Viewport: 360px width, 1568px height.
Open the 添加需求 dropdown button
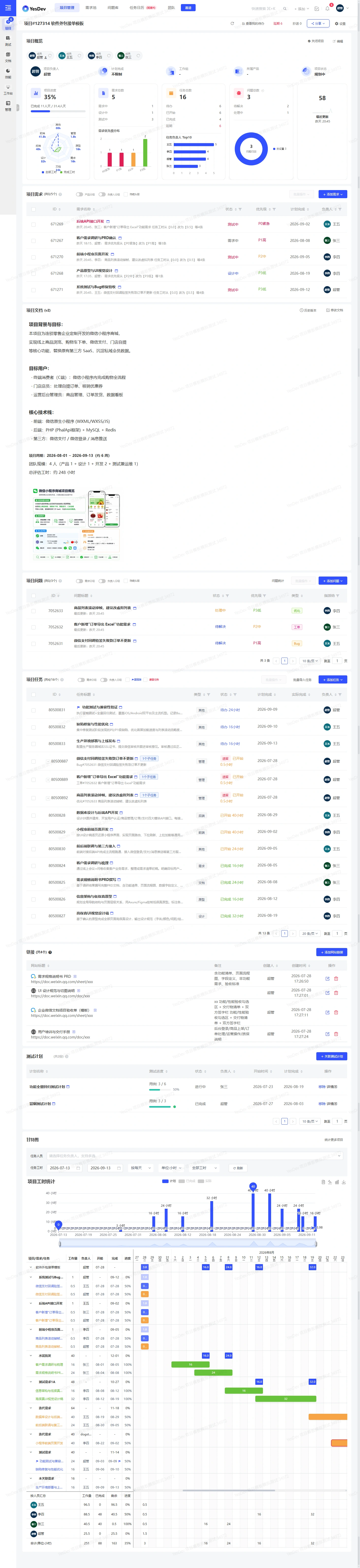[333, 194]
